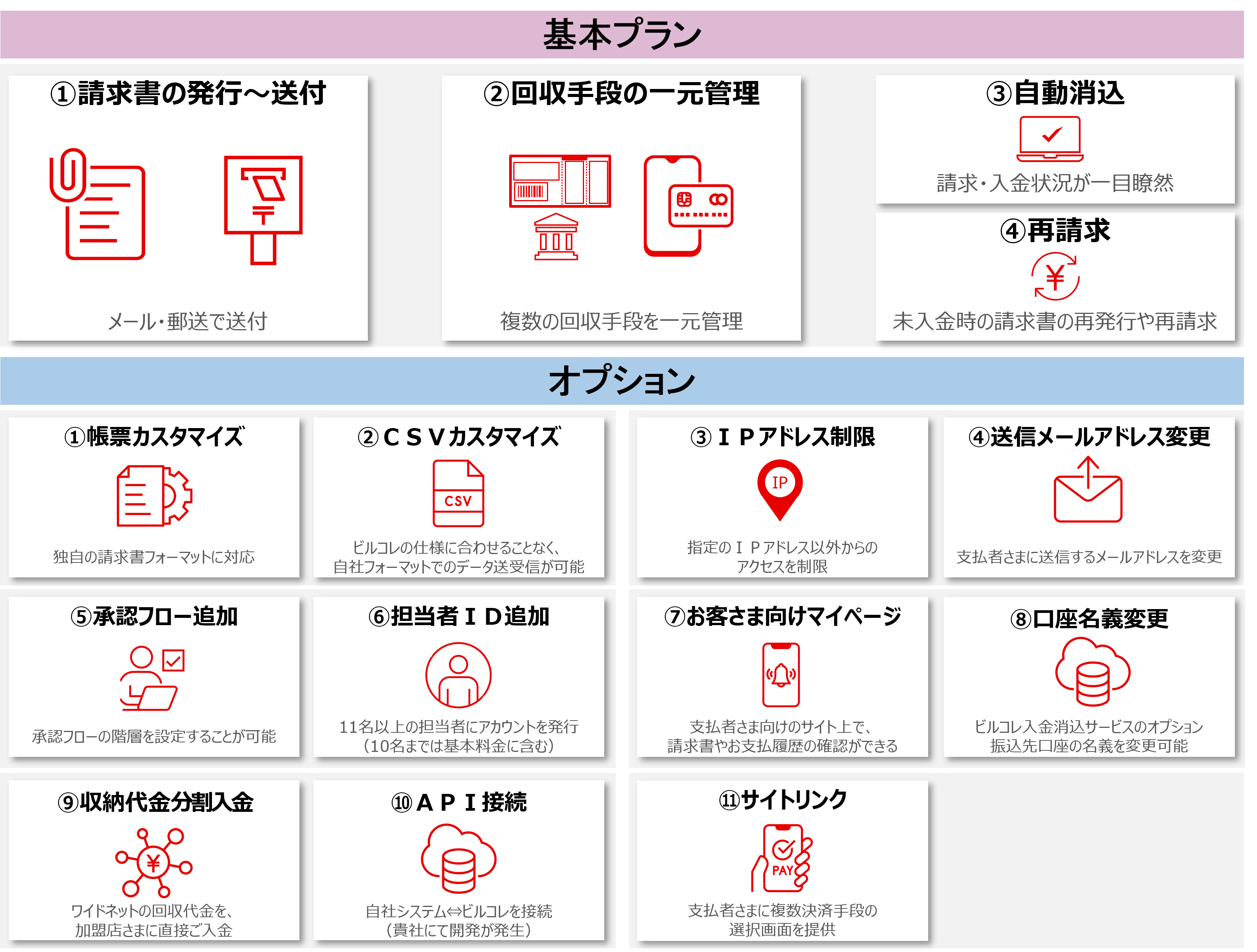The image size is (1257, 952).
Task: Click the CSV file icon
Action: (458, 493)
